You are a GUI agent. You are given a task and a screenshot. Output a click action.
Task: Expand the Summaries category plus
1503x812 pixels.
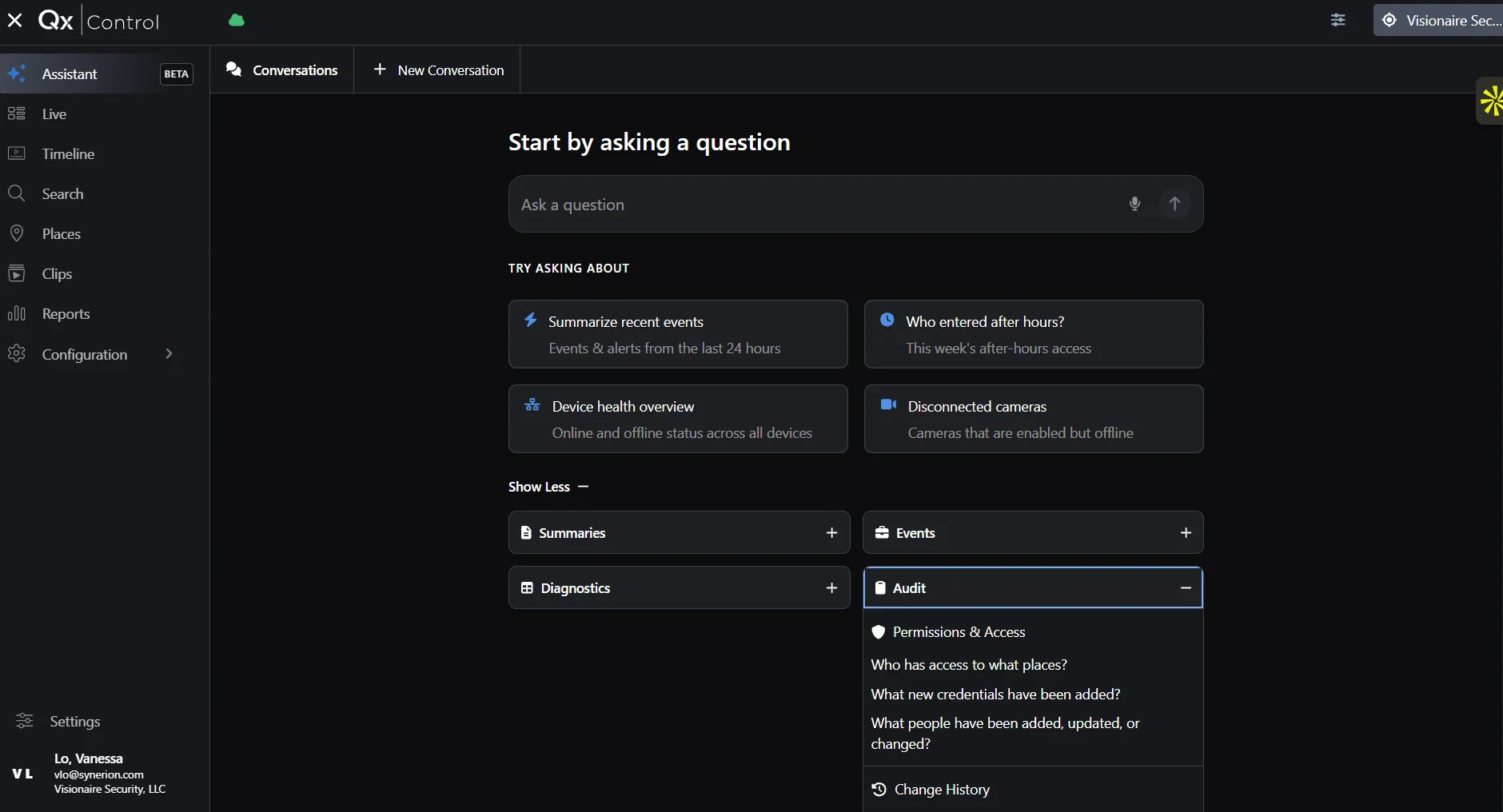pos(831,532)
